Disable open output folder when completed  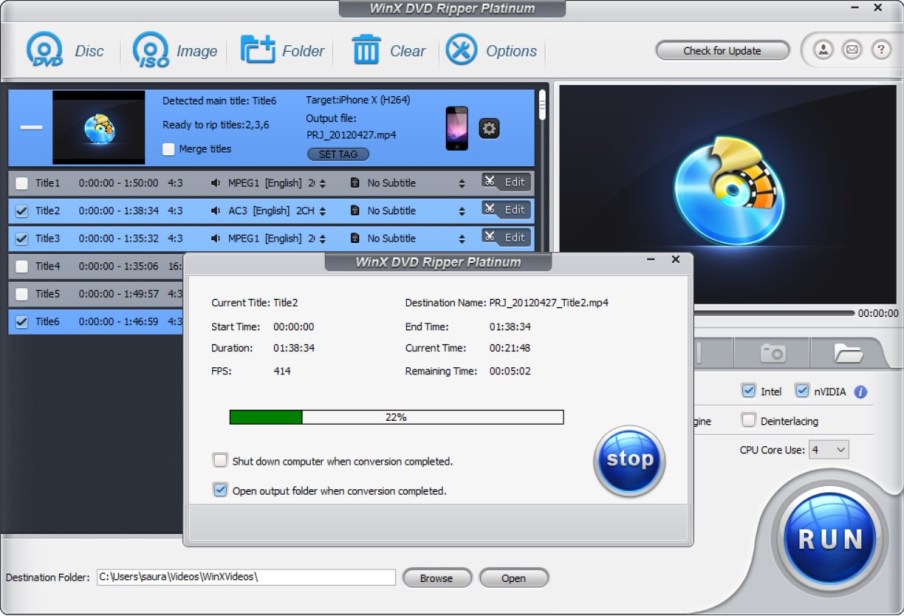tap(220, 490)
